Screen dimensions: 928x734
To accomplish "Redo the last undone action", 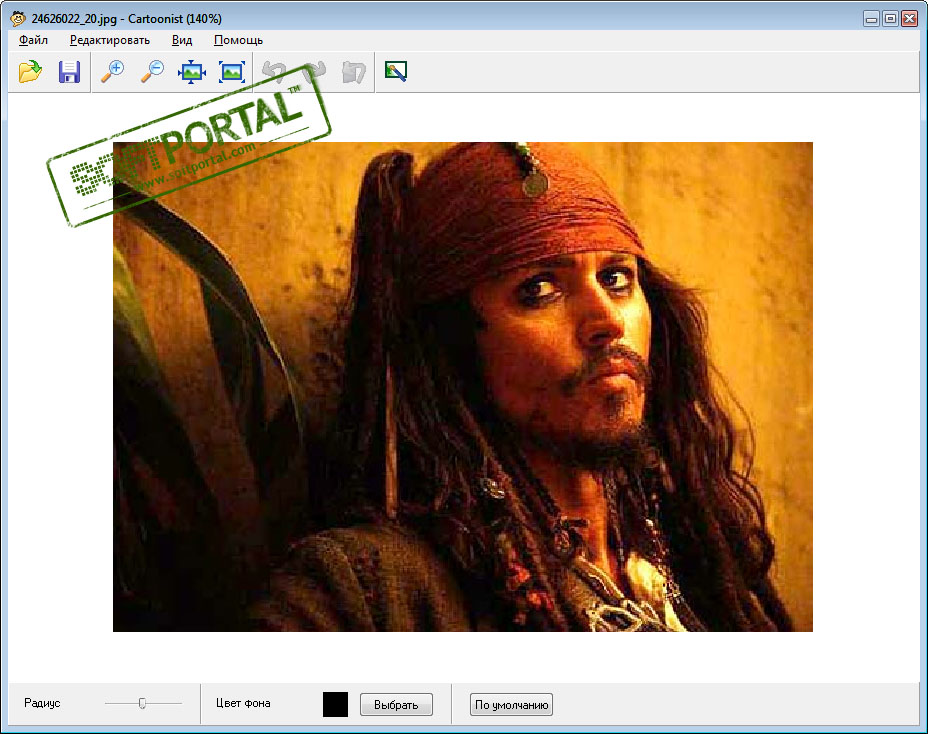I will click(x=314, y=72).
